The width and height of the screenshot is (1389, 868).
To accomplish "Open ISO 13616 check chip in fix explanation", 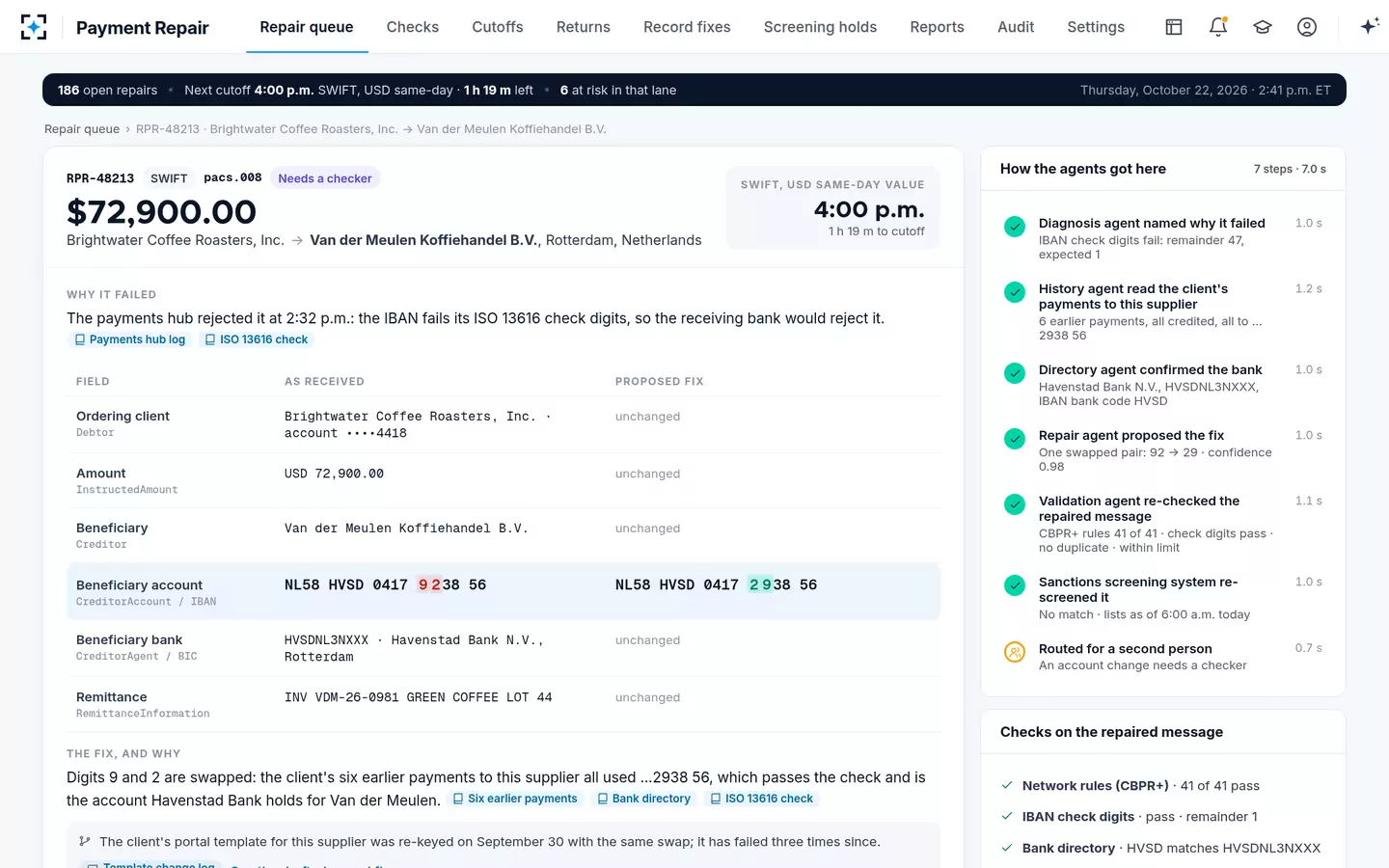I will pos(762,799).
